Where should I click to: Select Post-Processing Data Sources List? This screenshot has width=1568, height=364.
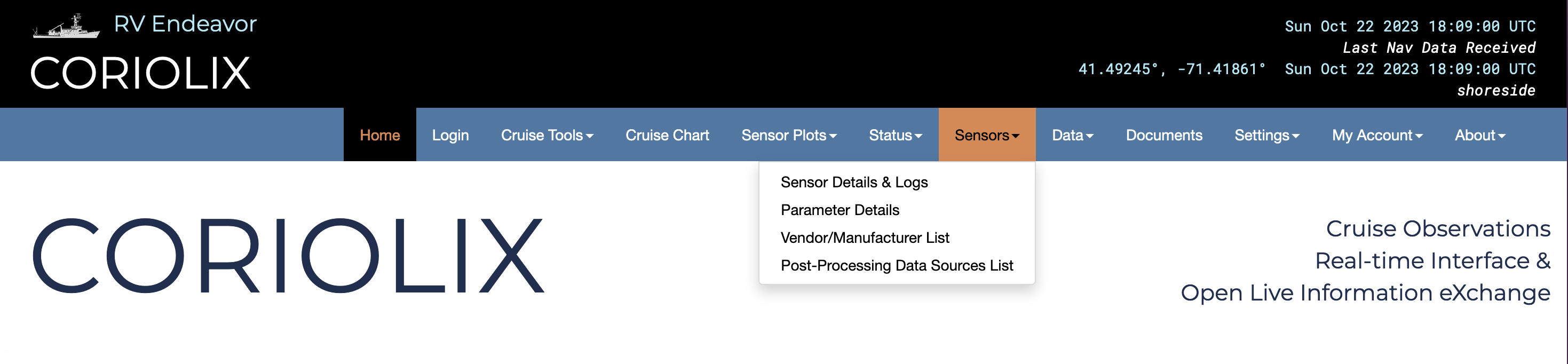click(x=896, y=265)
